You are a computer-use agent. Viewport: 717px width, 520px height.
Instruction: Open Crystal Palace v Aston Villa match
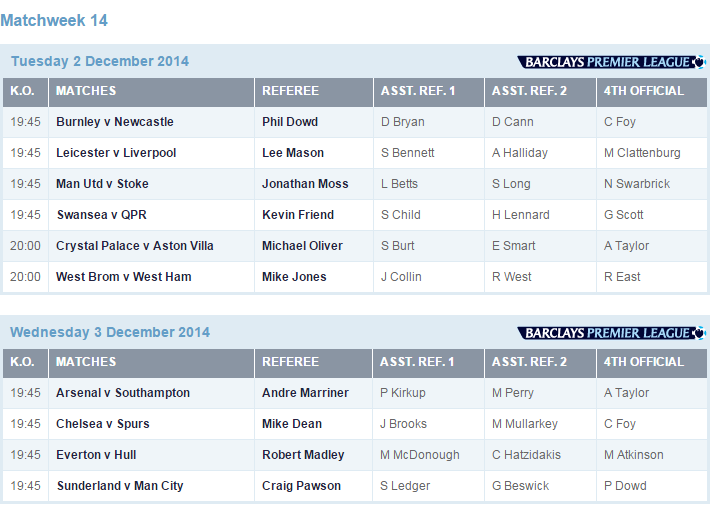143,246
